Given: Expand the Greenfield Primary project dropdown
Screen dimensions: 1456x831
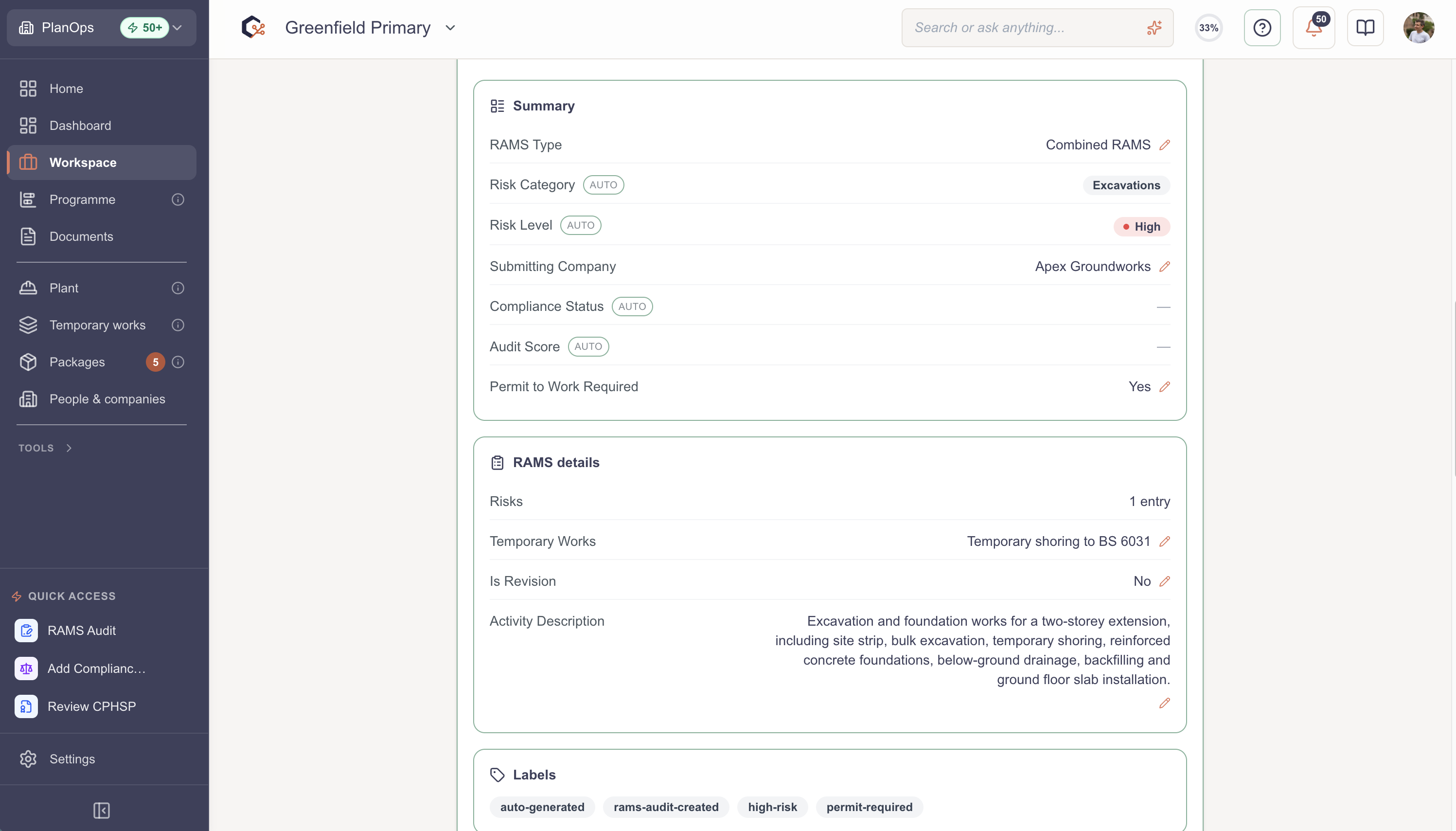Looking at the screenshot, I should (x=450, y=27).
